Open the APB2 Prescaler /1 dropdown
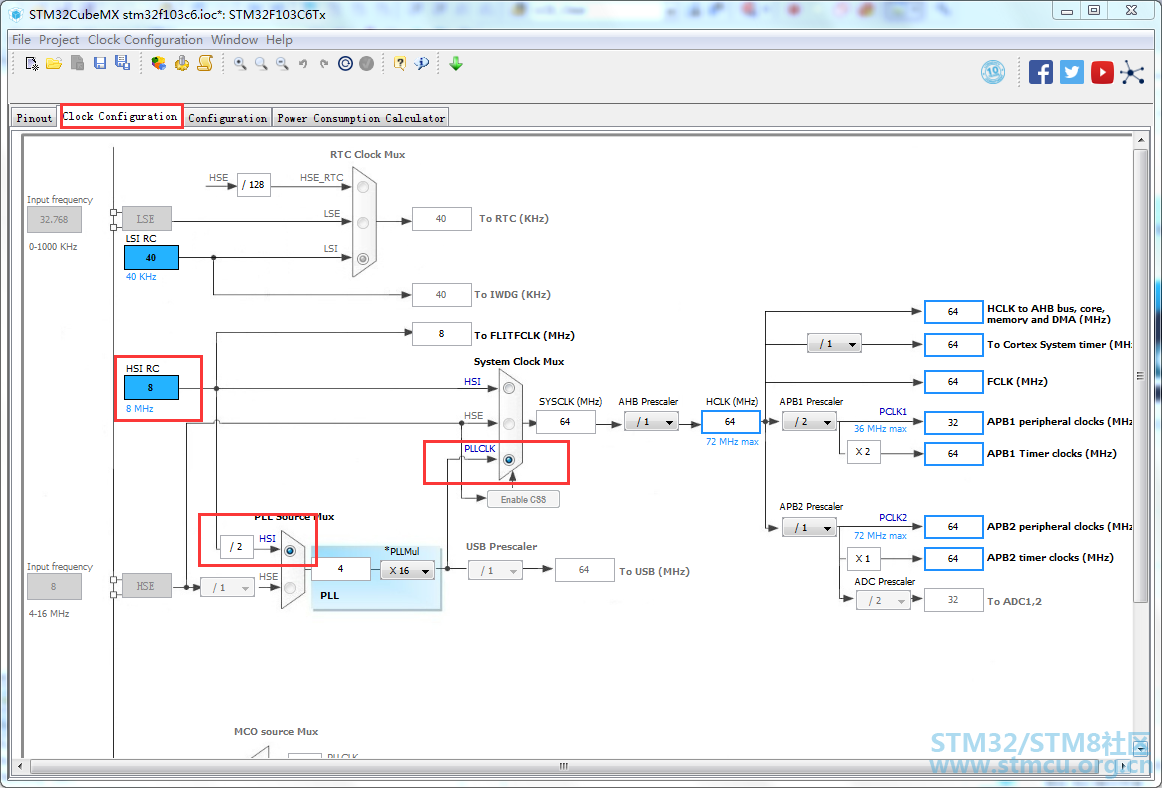1162x788 pixels. tap(809, 528)
